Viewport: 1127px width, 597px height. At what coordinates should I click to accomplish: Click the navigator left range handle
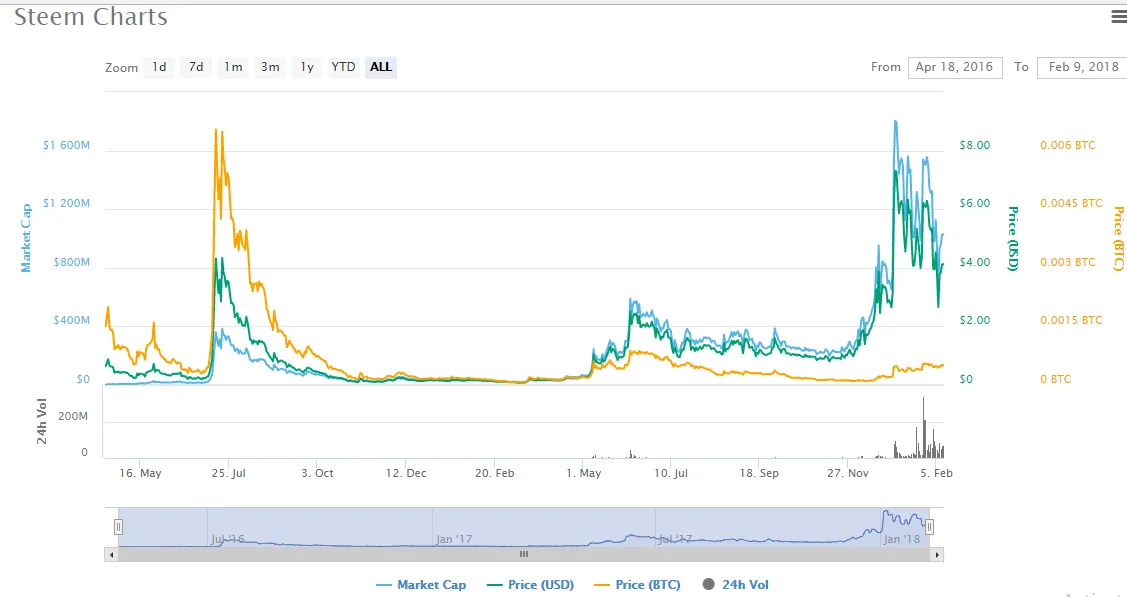(118, 527)
